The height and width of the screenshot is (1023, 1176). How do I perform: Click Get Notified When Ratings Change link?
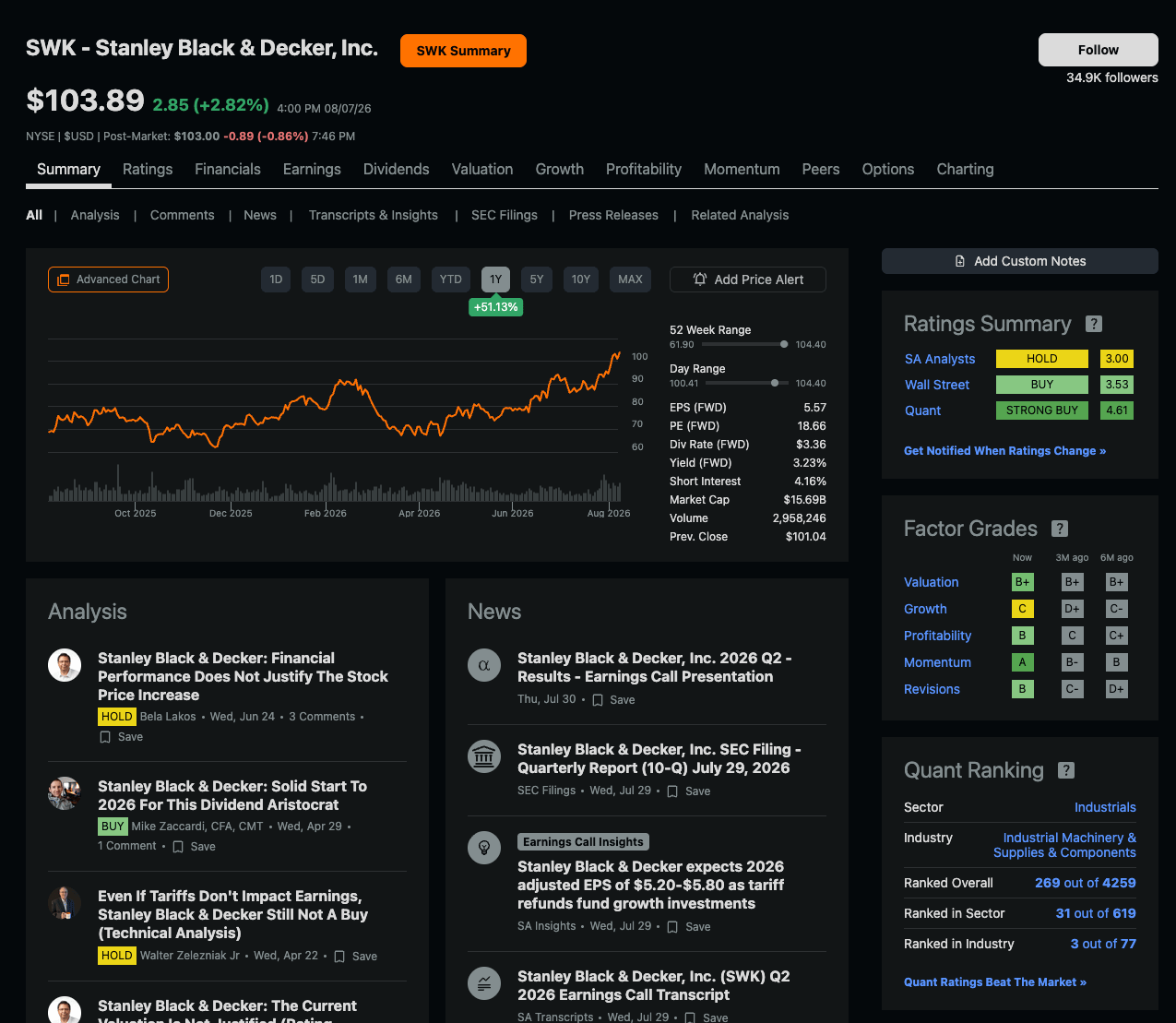(1004, 451)
